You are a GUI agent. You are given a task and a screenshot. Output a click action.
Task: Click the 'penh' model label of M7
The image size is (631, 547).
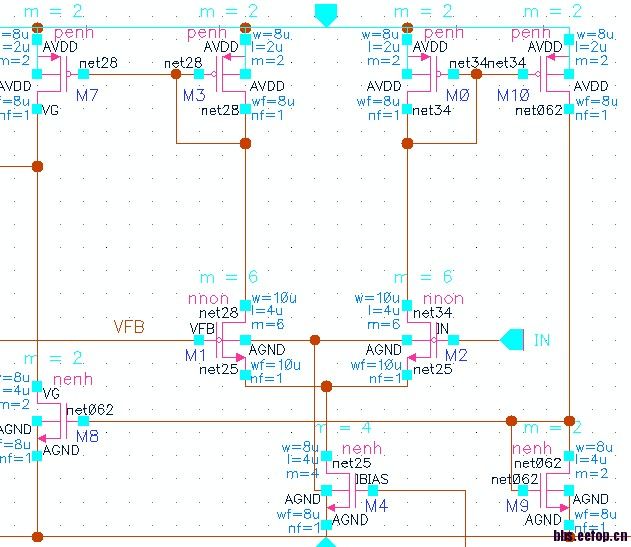[74, 33]
